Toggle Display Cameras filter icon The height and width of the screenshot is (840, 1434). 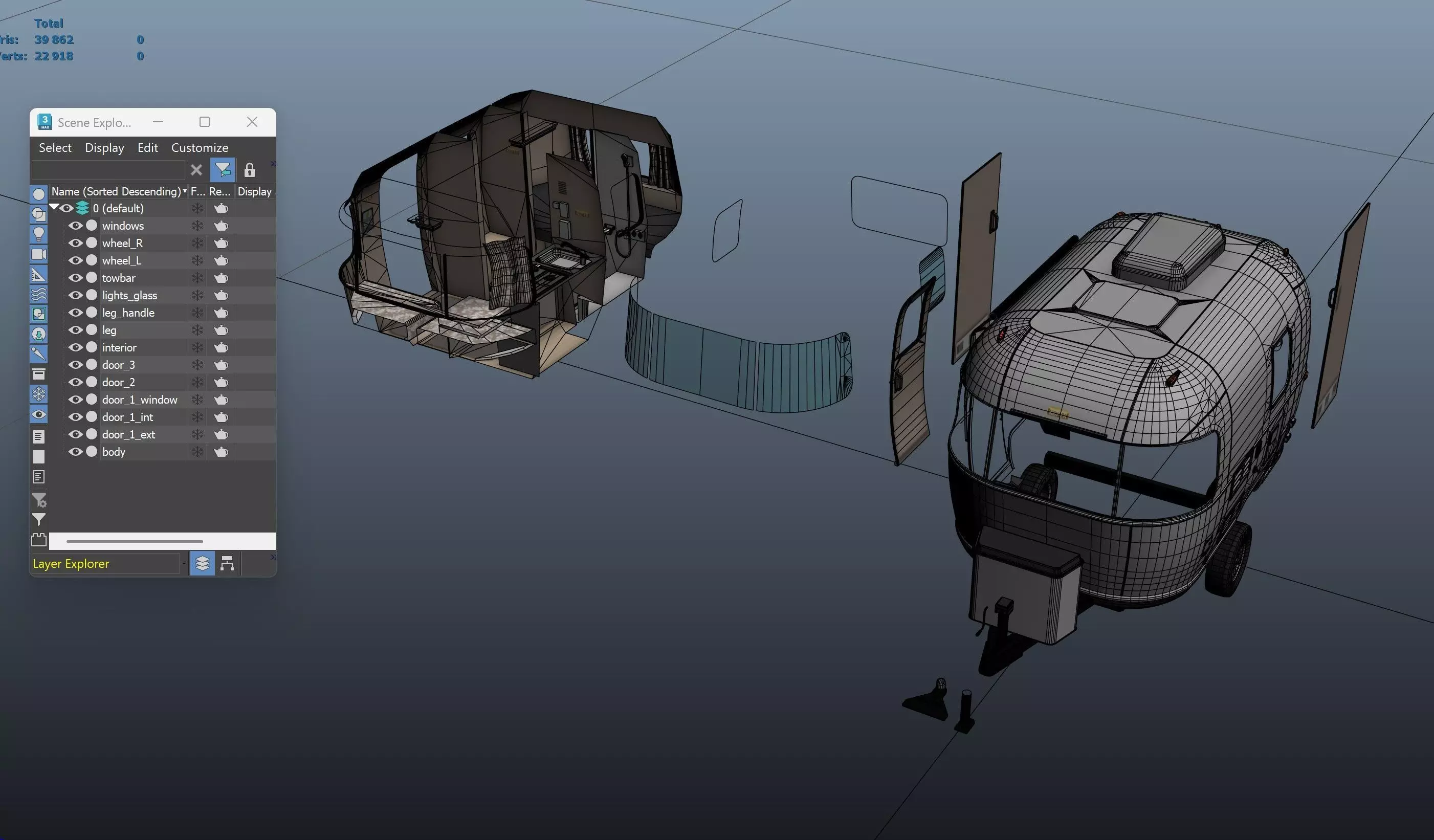click(x=39, y=254)
